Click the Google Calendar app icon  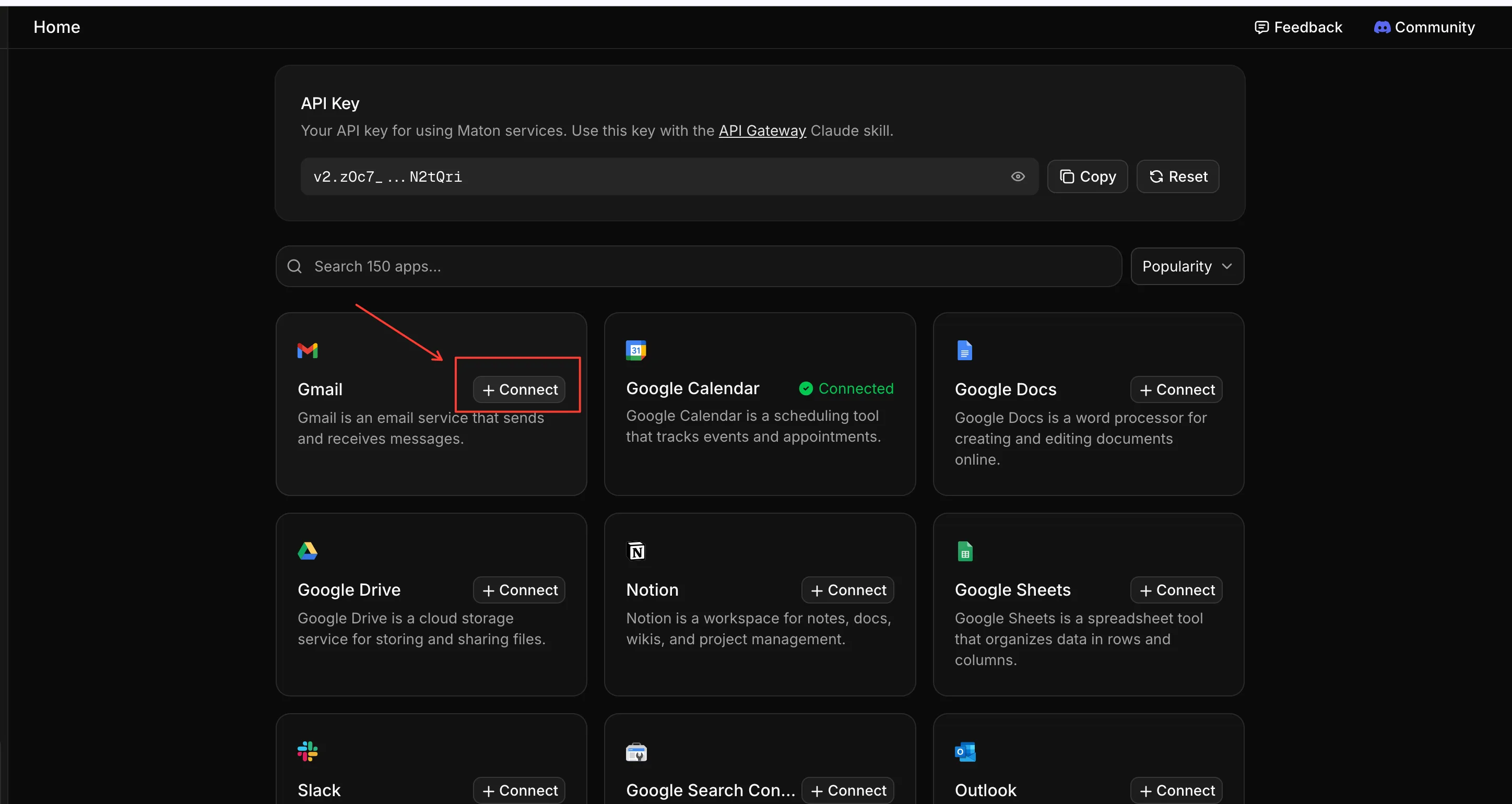point(636,350)
